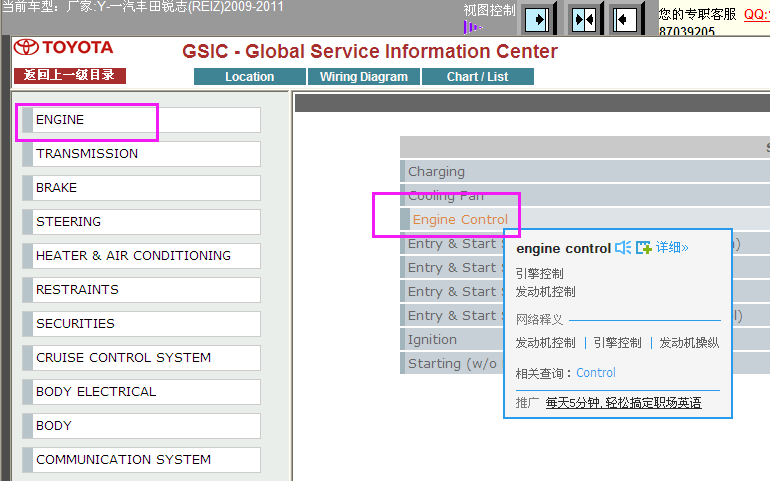Click the red 返回上一级目录 back button
770x481 pixels.
coord(70,76)
